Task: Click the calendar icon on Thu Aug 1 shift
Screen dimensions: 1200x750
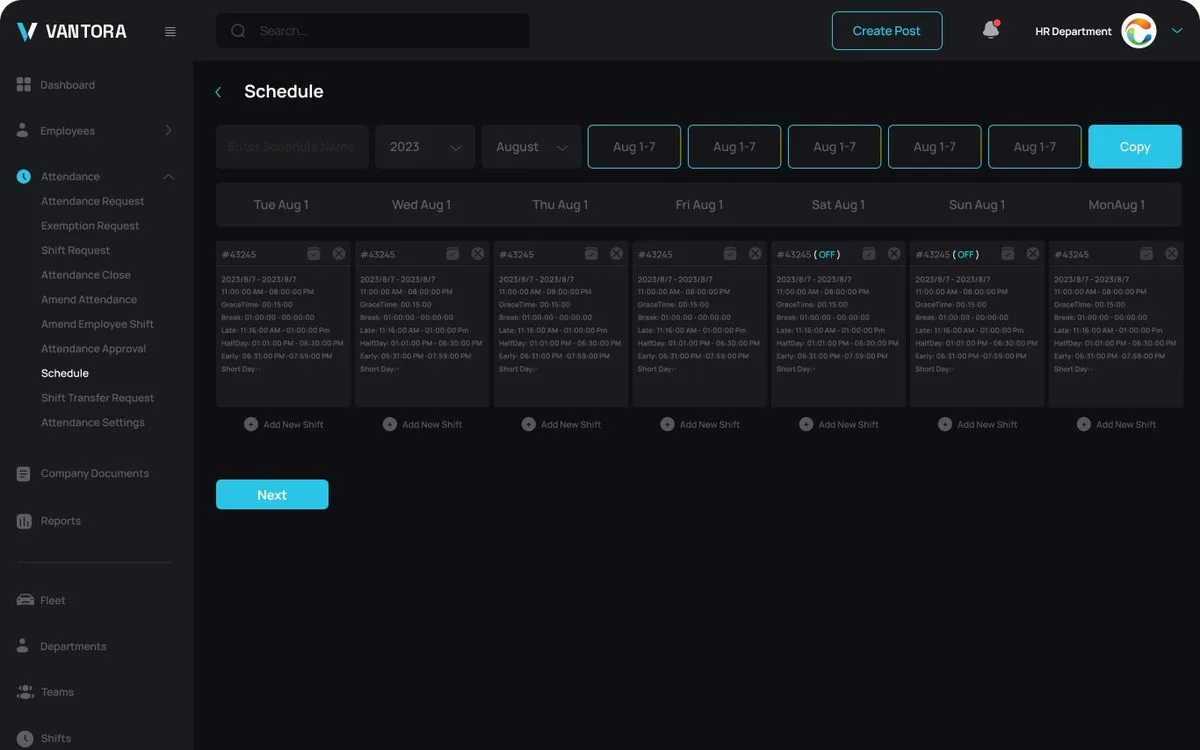Action: click(591, 254)
